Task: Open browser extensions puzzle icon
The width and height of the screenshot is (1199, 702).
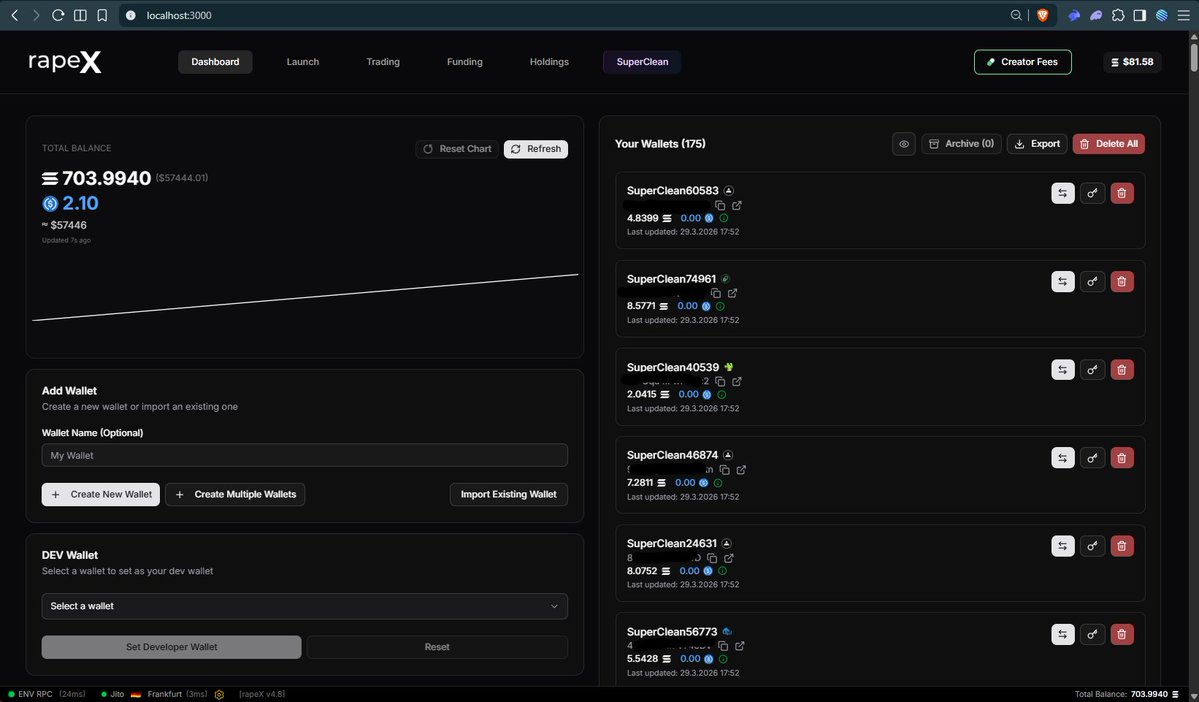Action: 1118,15
